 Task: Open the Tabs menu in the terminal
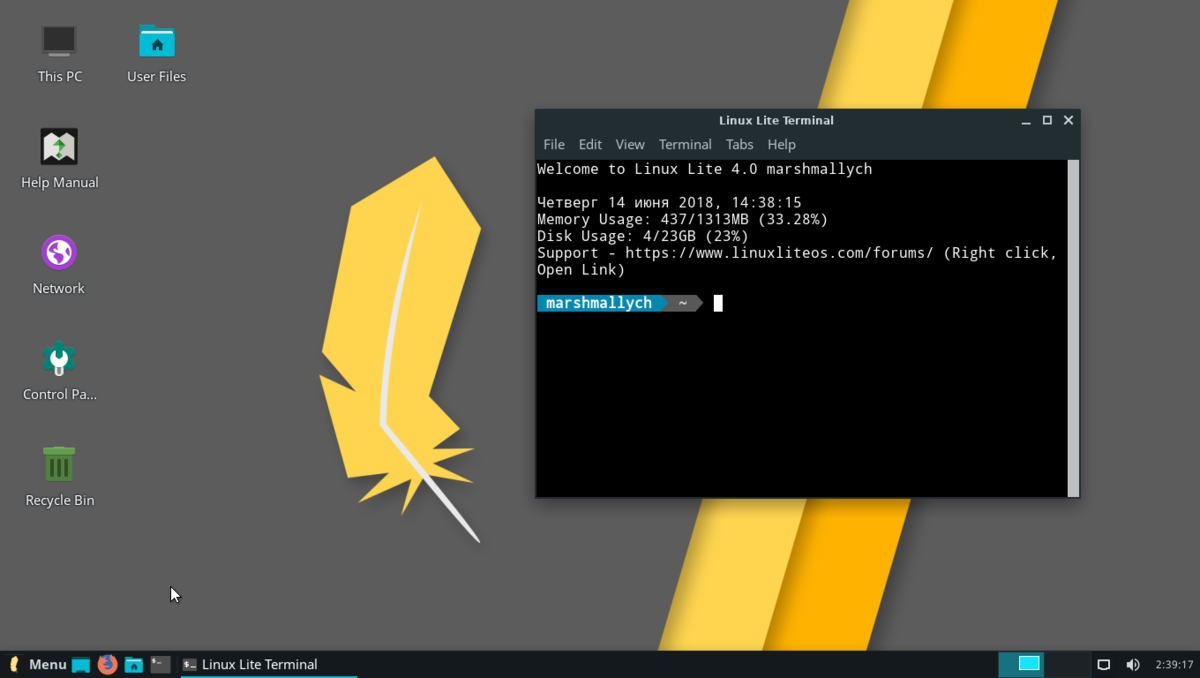[x=740, y=144]
